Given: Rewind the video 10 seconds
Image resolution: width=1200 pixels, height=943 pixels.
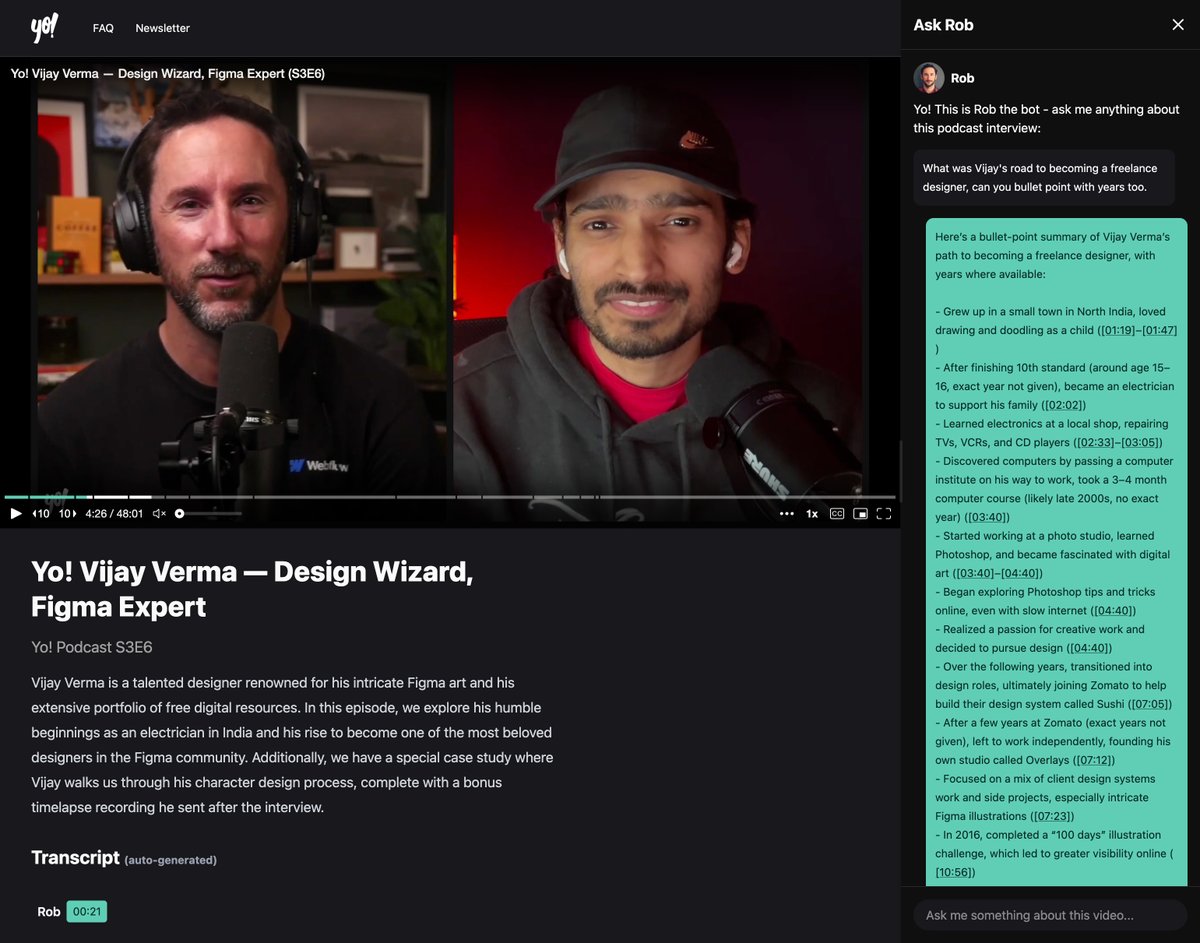Looking at the screenshot, I should click(41, 514).
